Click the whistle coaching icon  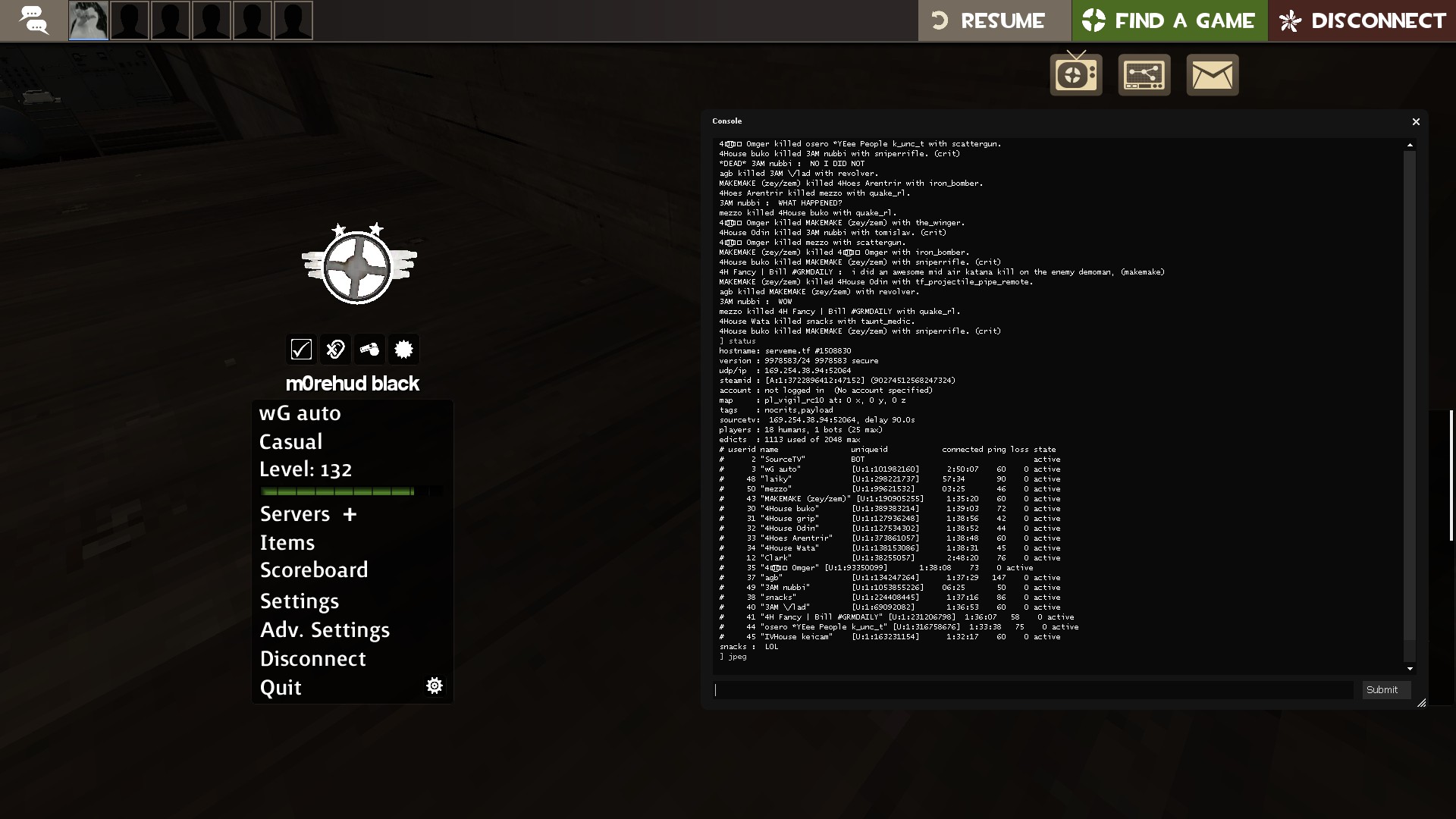[x=369, y=350]
